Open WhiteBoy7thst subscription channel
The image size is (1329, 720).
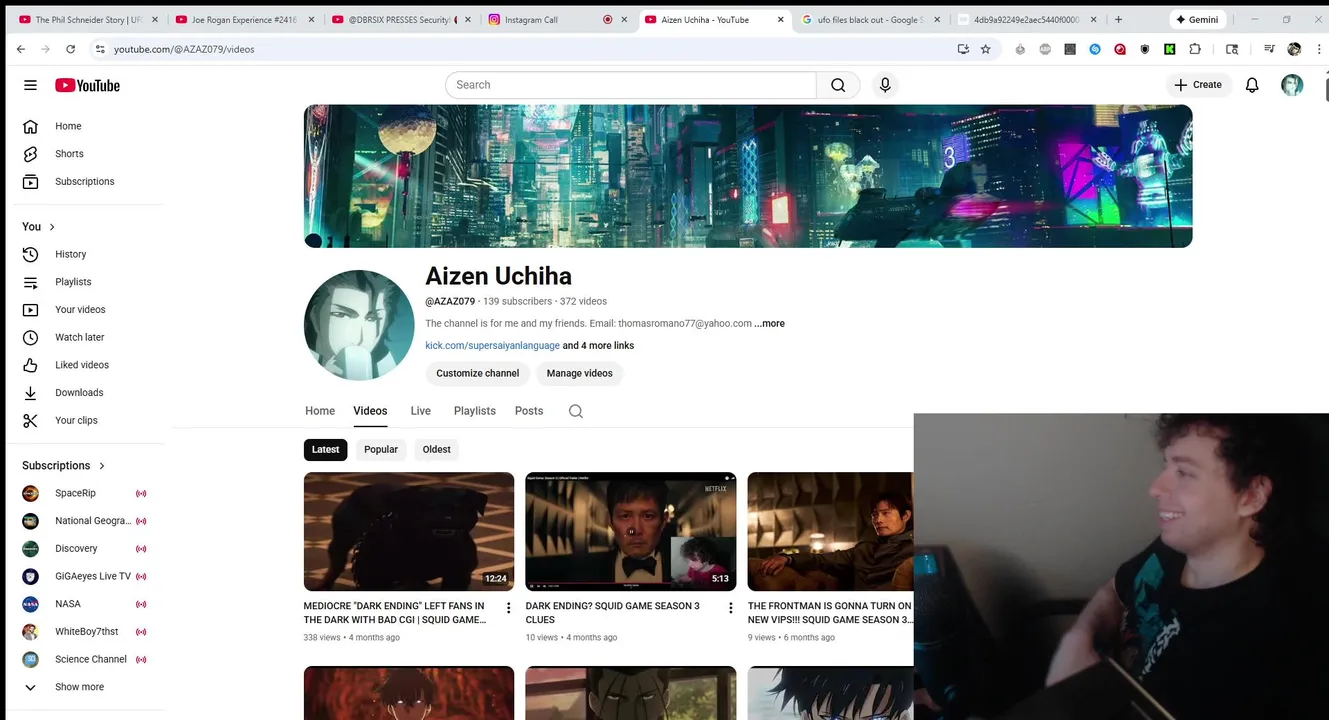tap(88, 632)
